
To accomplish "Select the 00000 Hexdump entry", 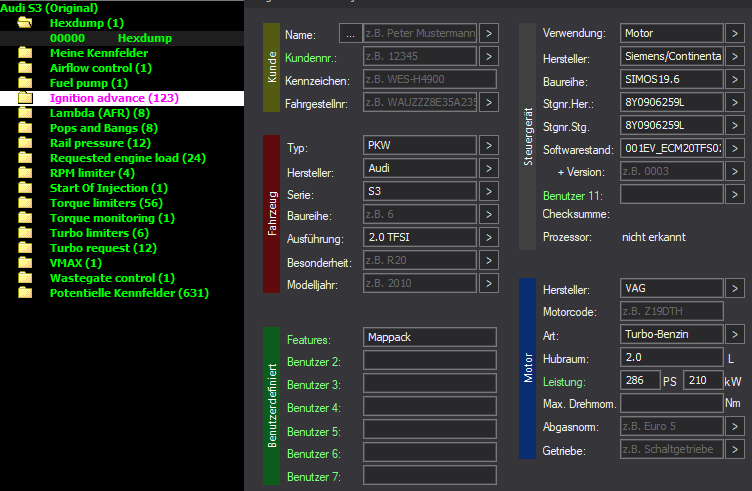I will pos(122,38).
